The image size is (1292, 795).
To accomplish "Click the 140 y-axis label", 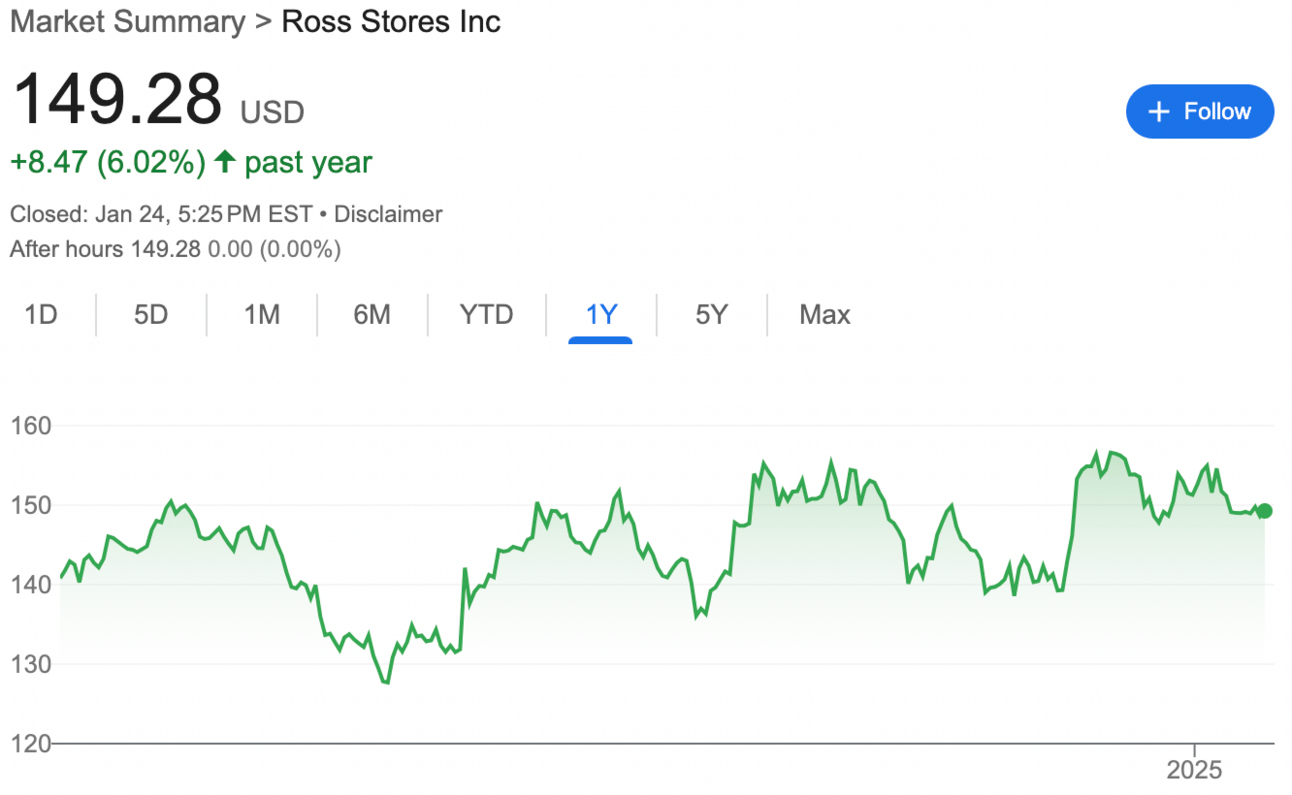I will 31,584.
